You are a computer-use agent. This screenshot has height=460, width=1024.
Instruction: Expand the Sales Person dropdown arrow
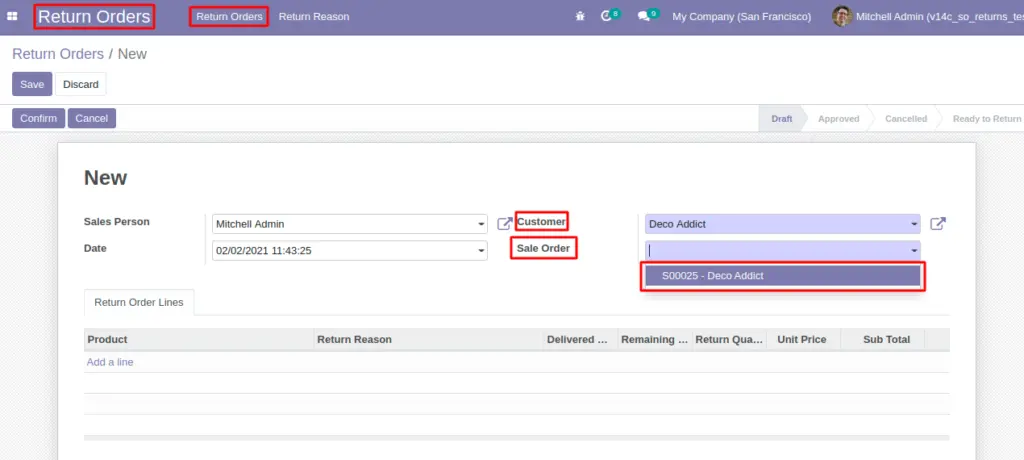click(481, 224)
